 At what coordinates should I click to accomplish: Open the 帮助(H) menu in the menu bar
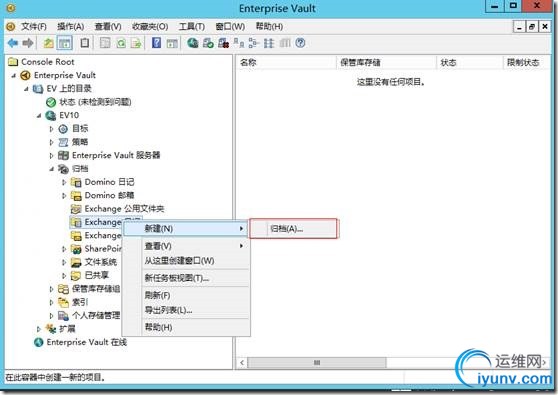[269, 27]
